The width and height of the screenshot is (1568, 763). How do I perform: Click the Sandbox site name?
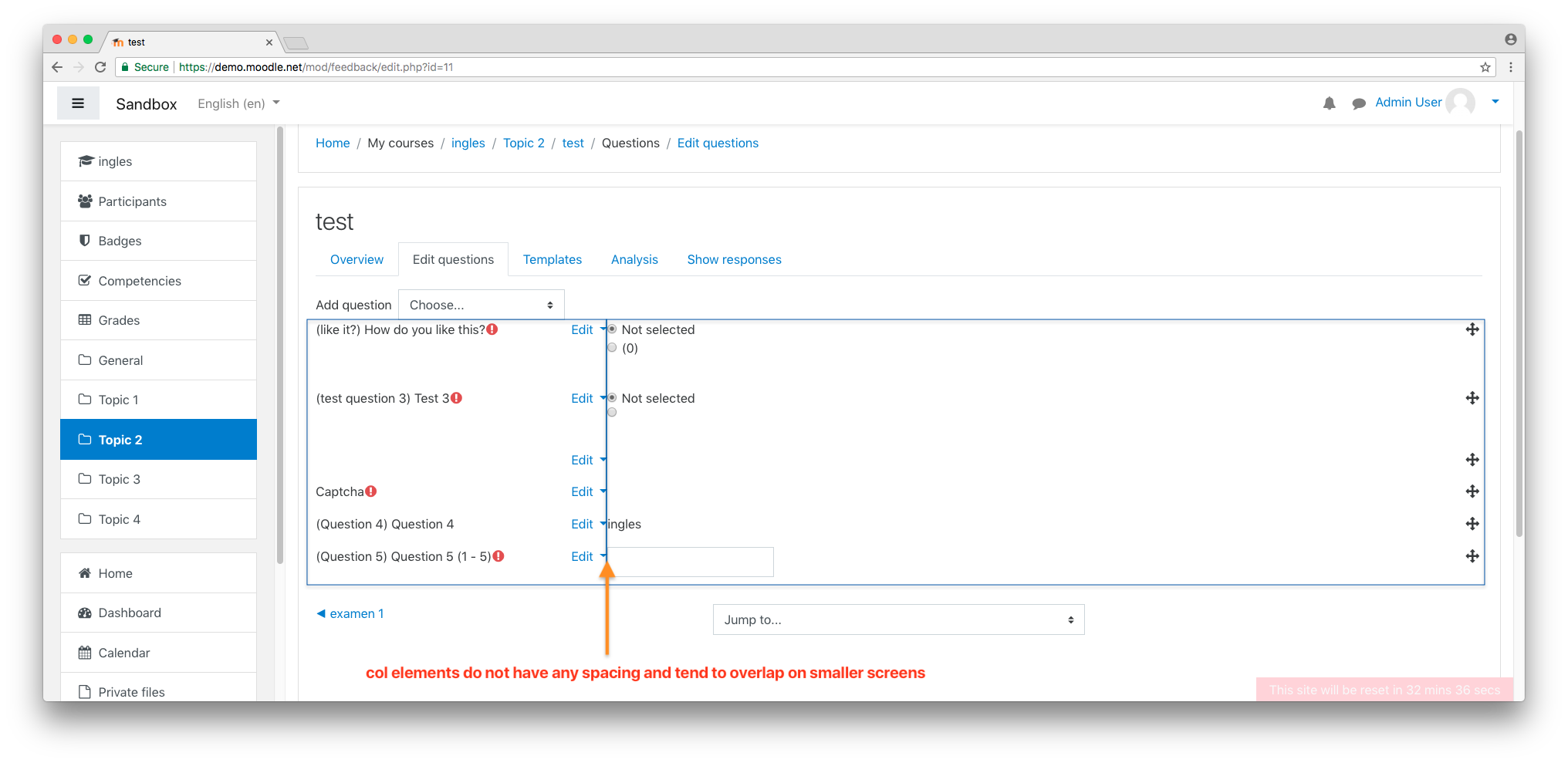click(147, 104)
